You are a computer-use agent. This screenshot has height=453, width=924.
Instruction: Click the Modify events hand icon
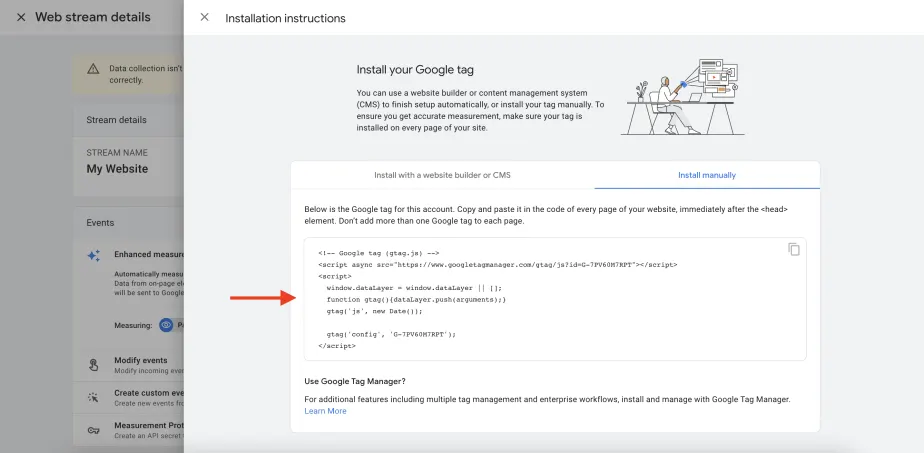pos(93,365)
